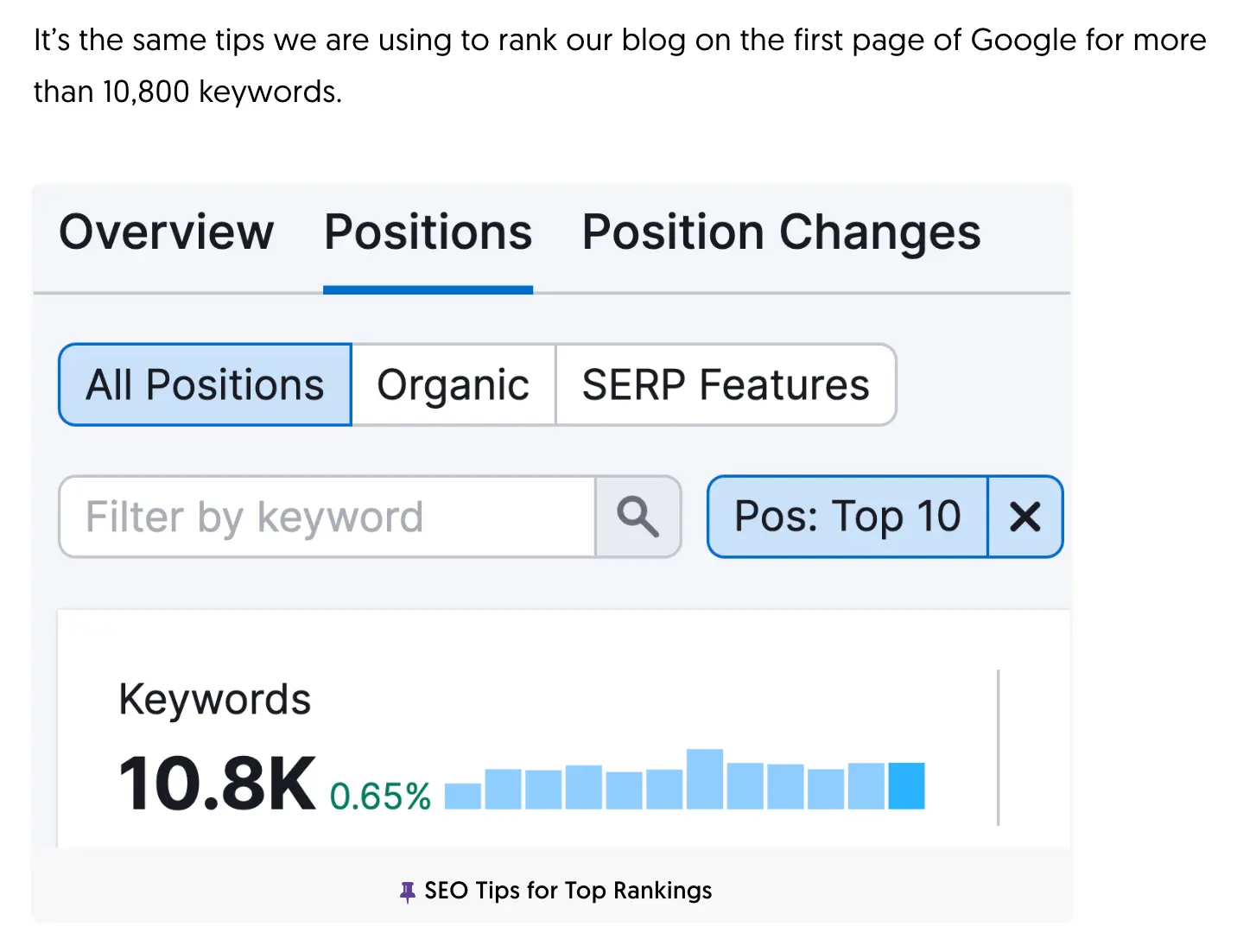1256x952 pixels.
Task: Click the 10,800 figure in intro text
Action: point(145,92)
